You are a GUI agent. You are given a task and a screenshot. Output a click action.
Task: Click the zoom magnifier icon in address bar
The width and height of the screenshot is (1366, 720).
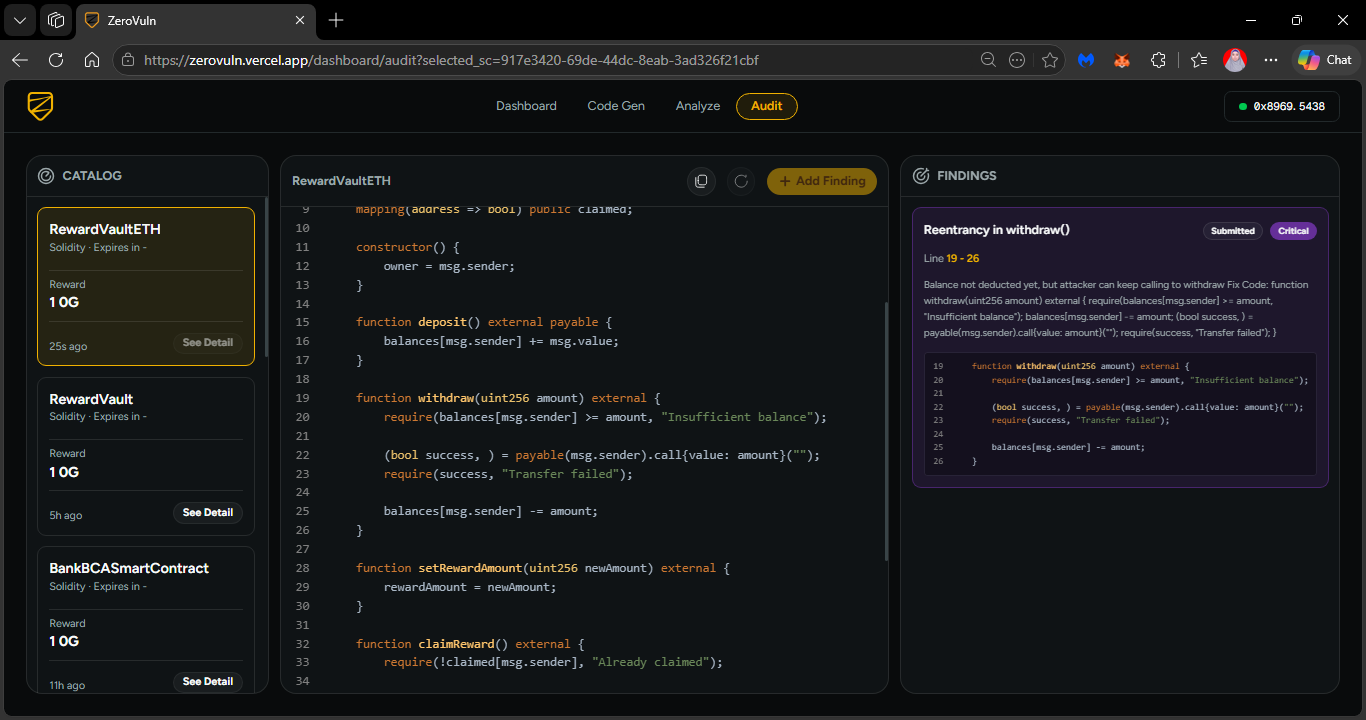(x=988, y=60)
